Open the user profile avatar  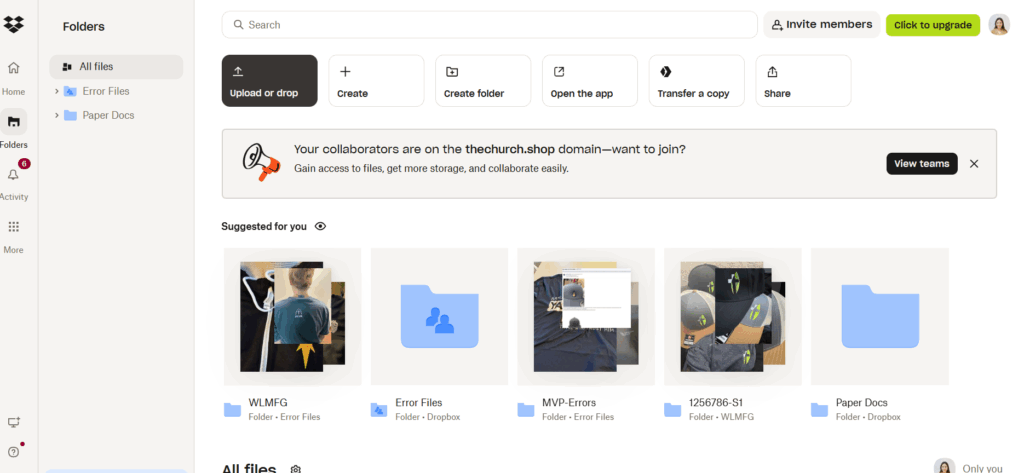[x=998, y=25]
